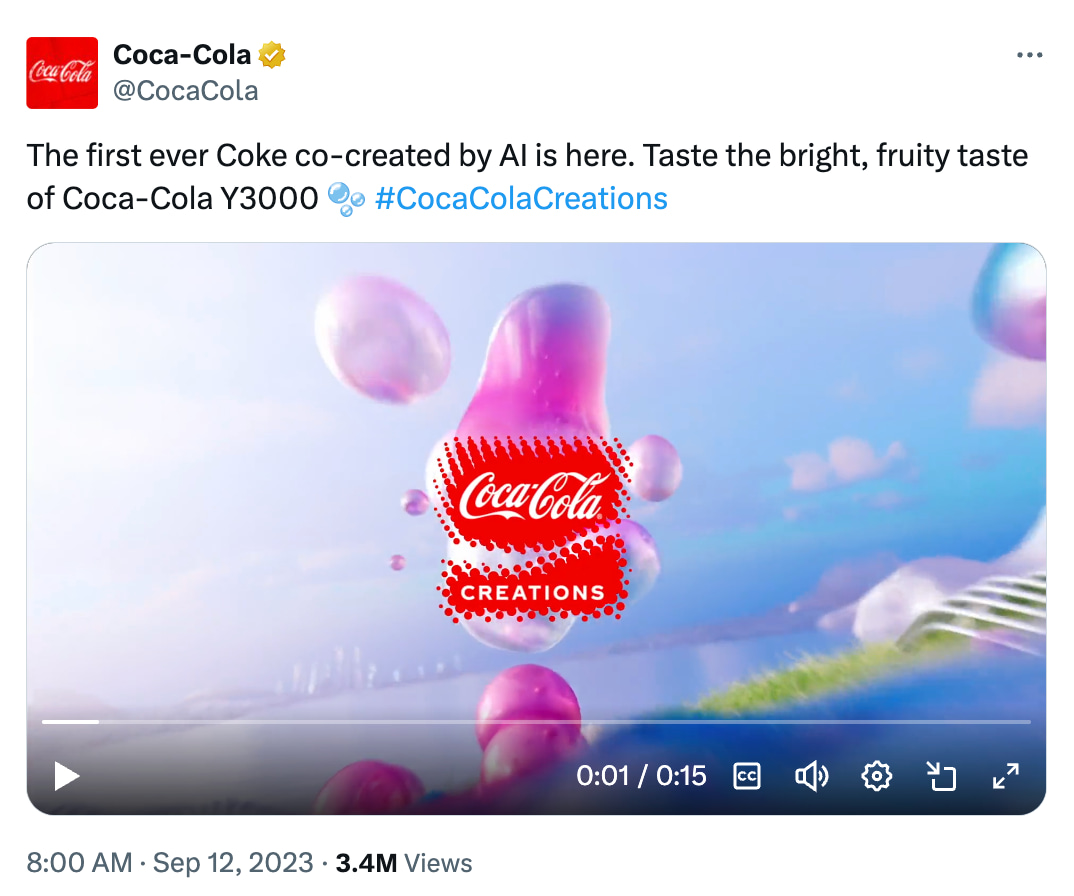Open the tweet options menu
The height and width of the screenshot is (896, 1074).
[1029, 55]
